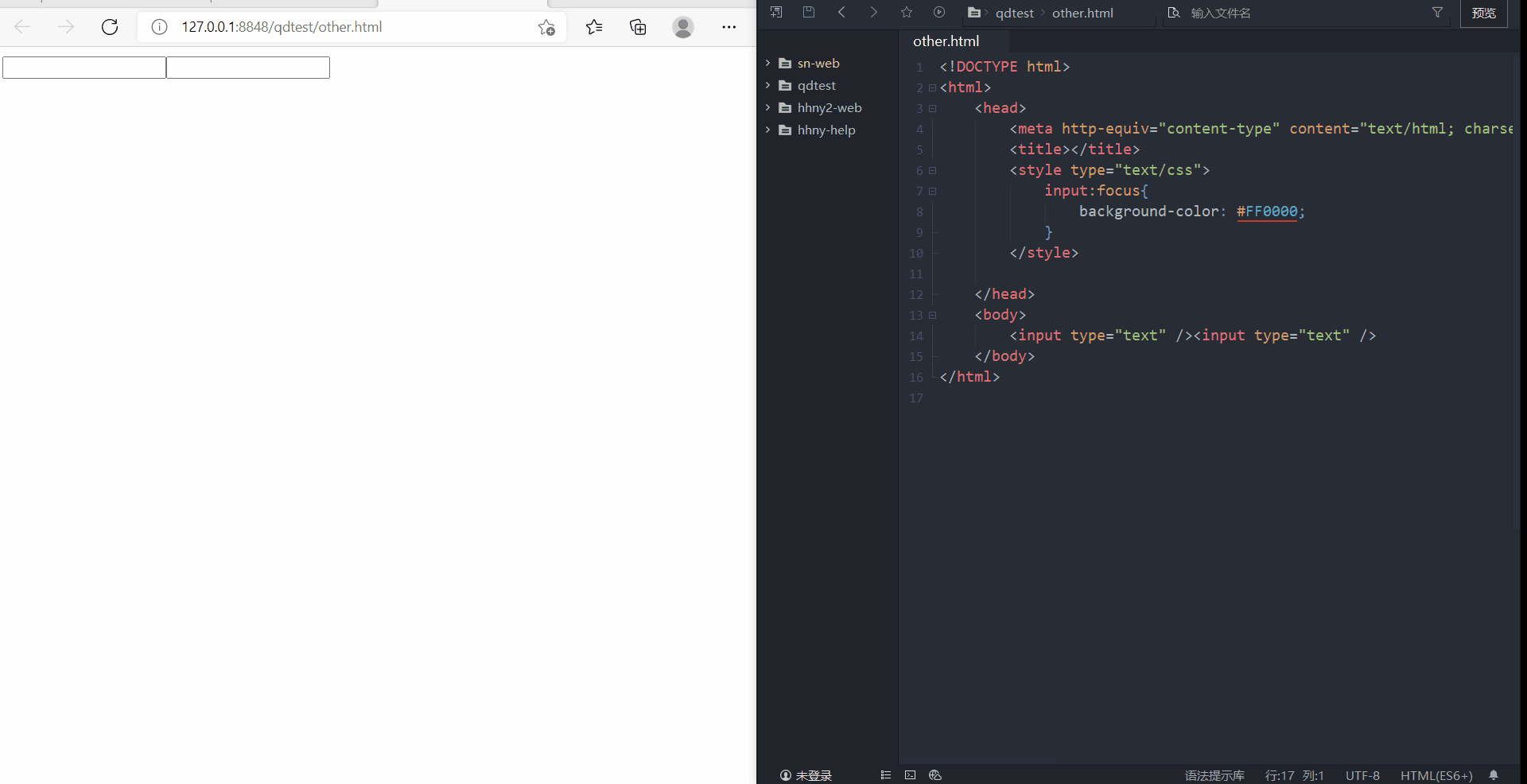Click the file search magnifier icon
This screenshot has width=1527, height=784.
[1173, 13]
